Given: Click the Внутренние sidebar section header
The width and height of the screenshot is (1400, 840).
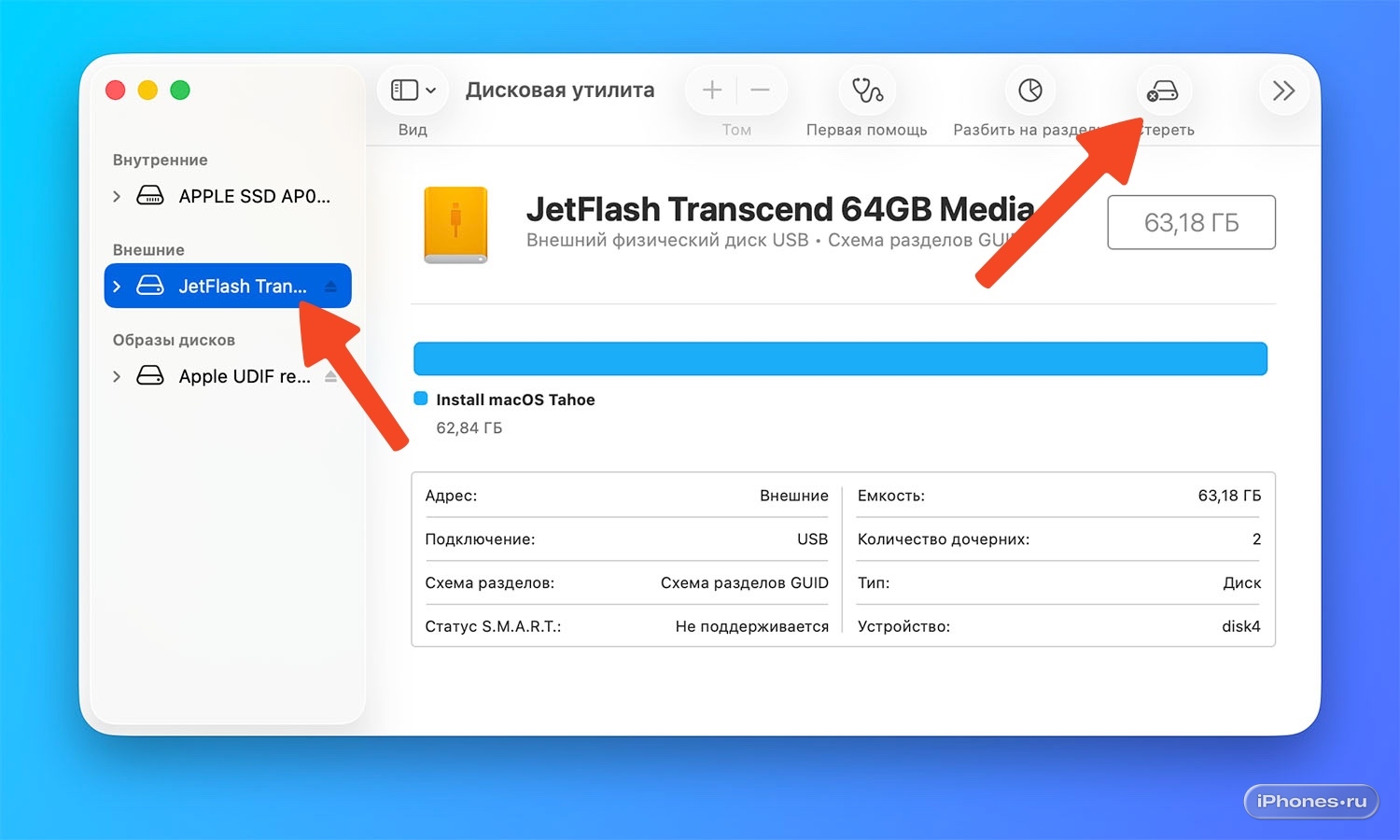Looking at the screenshot, I should [161, 161].
